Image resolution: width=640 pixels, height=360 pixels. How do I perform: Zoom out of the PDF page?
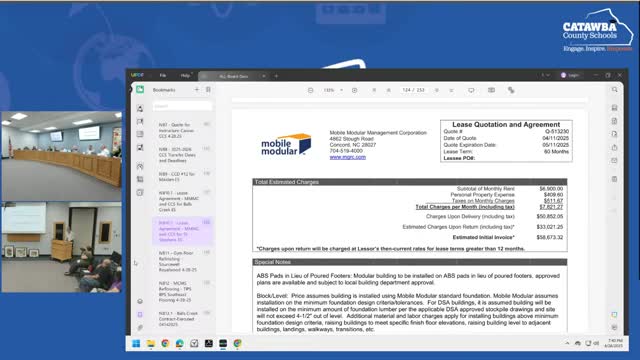tap(311, 90)
